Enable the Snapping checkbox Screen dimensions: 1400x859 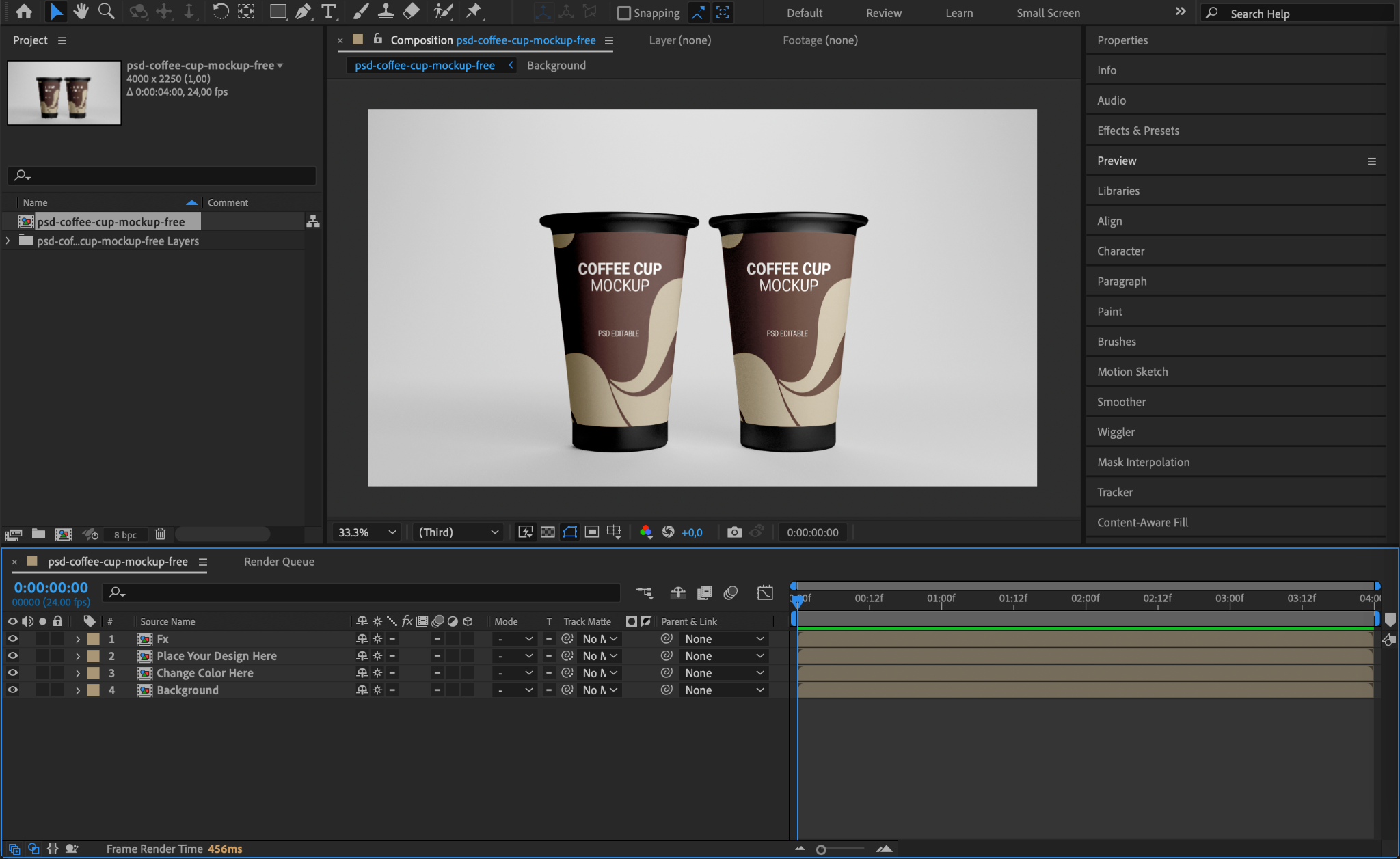[x=623, y=13]
